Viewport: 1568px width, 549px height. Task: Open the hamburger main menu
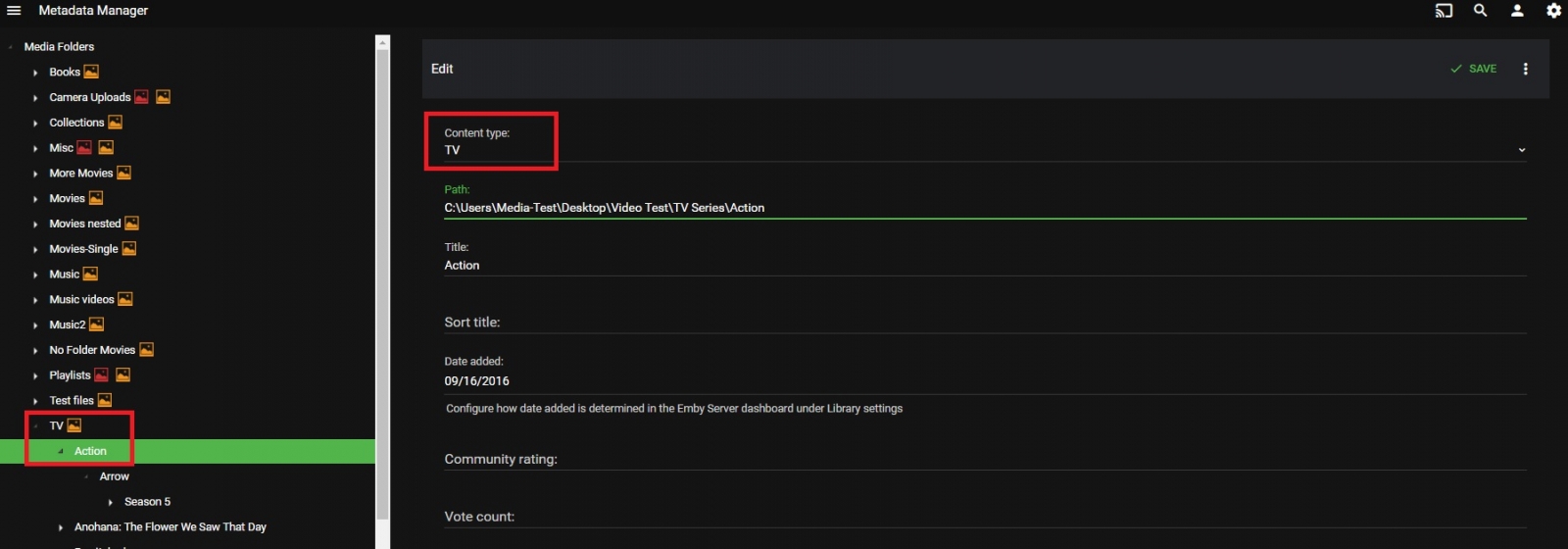click(14, 11)
